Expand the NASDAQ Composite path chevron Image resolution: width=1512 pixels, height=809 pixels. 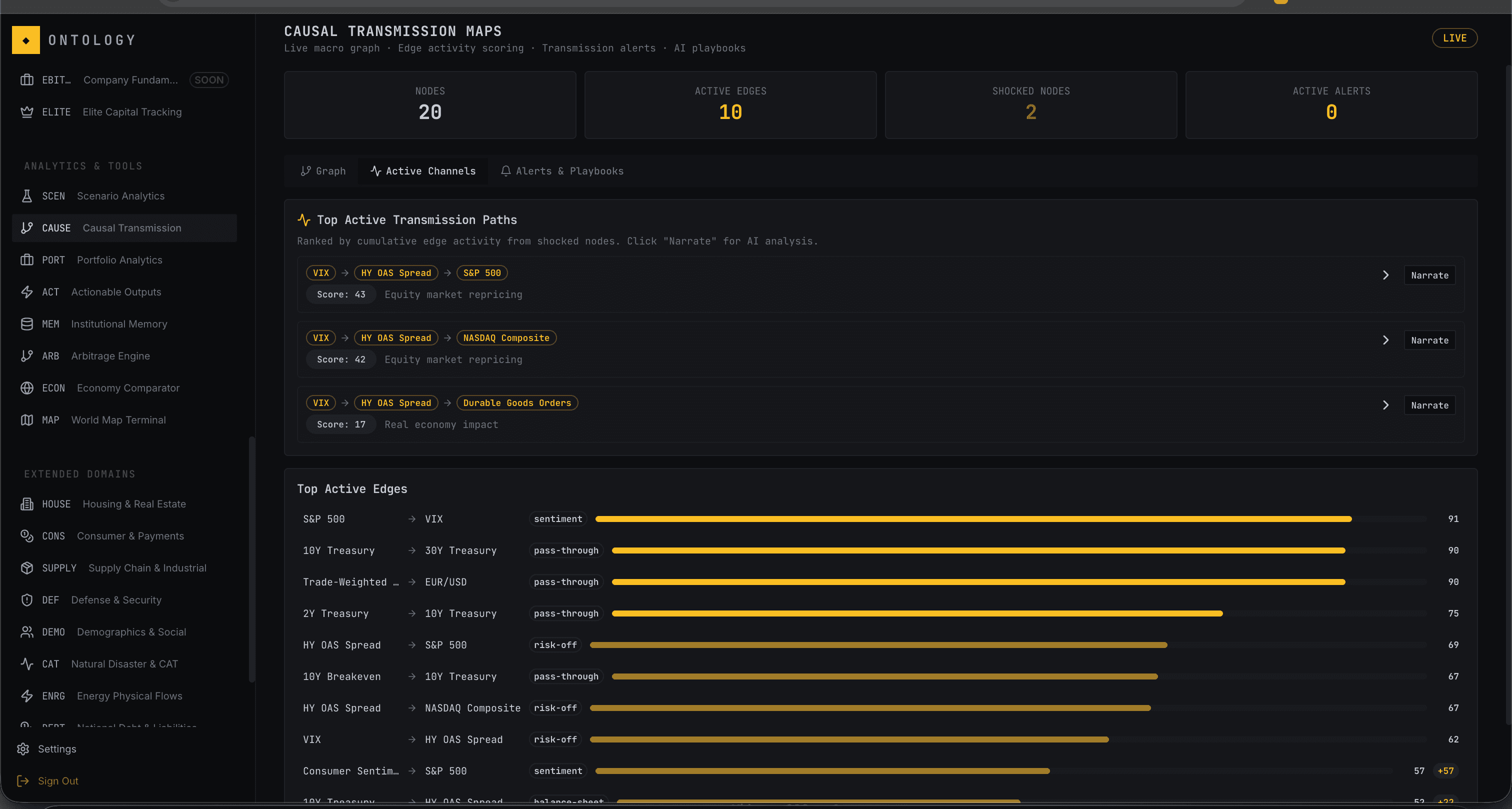[x=1386, y=340]
